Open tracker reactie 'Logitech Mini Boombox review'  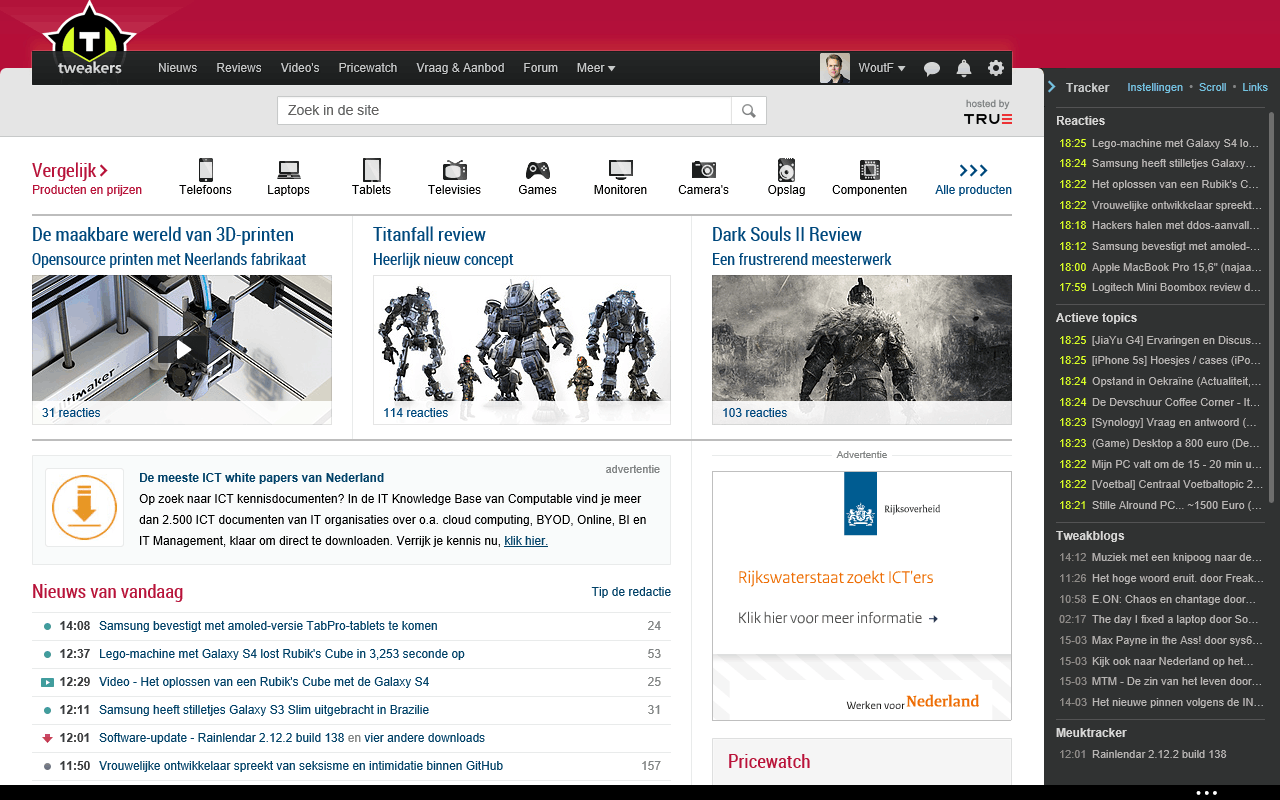[1176, 287]
